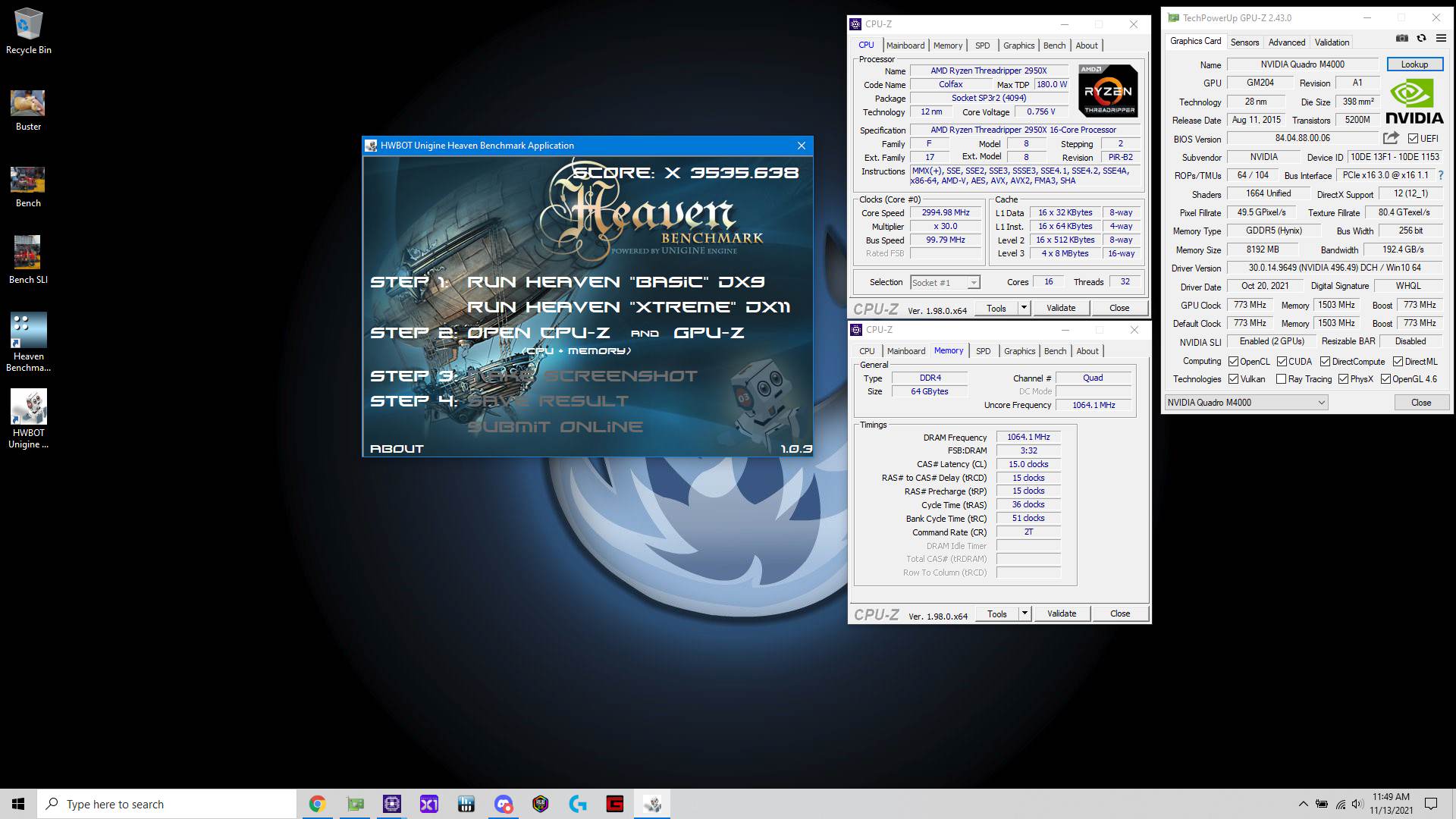Toggle the UEFI checkbox in GPU-Z

pos(1413,139)
